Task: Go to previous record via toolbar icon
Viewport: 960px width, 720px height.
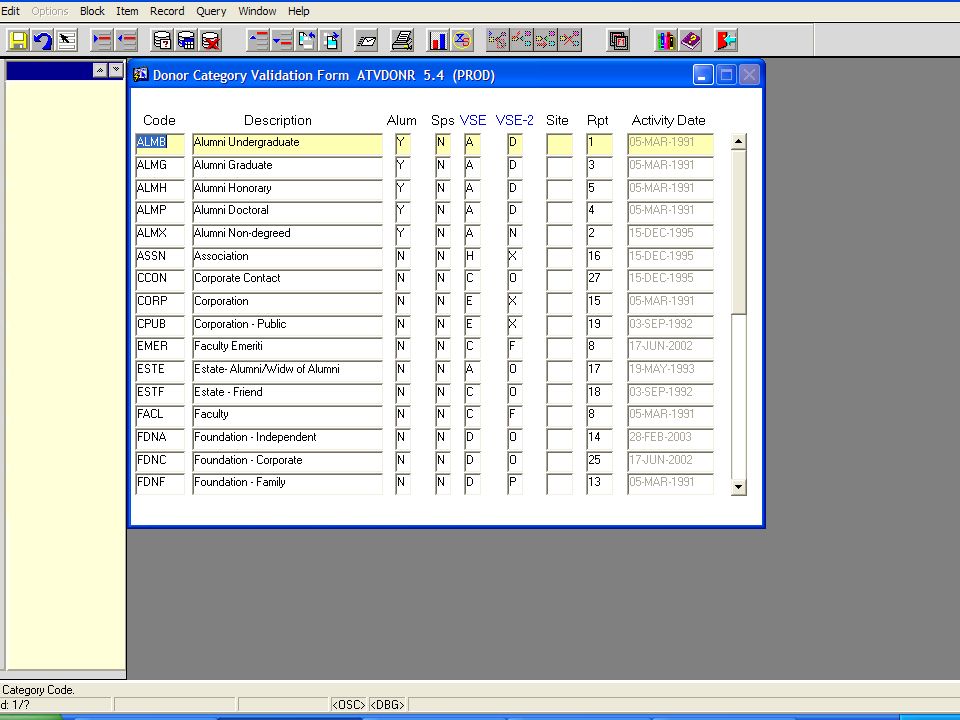Action: tap(258, 40)
